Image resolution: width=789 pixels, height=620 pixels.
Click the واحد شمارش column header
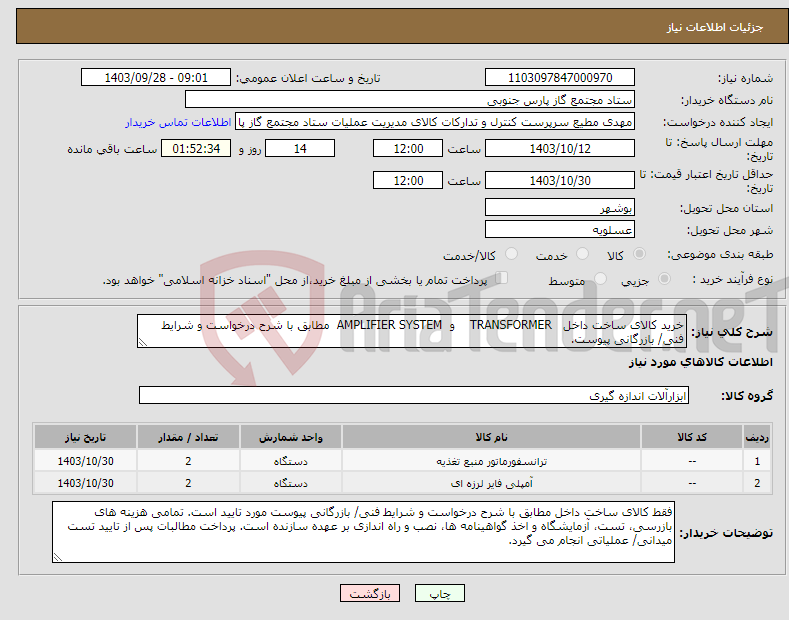point(291,437)
